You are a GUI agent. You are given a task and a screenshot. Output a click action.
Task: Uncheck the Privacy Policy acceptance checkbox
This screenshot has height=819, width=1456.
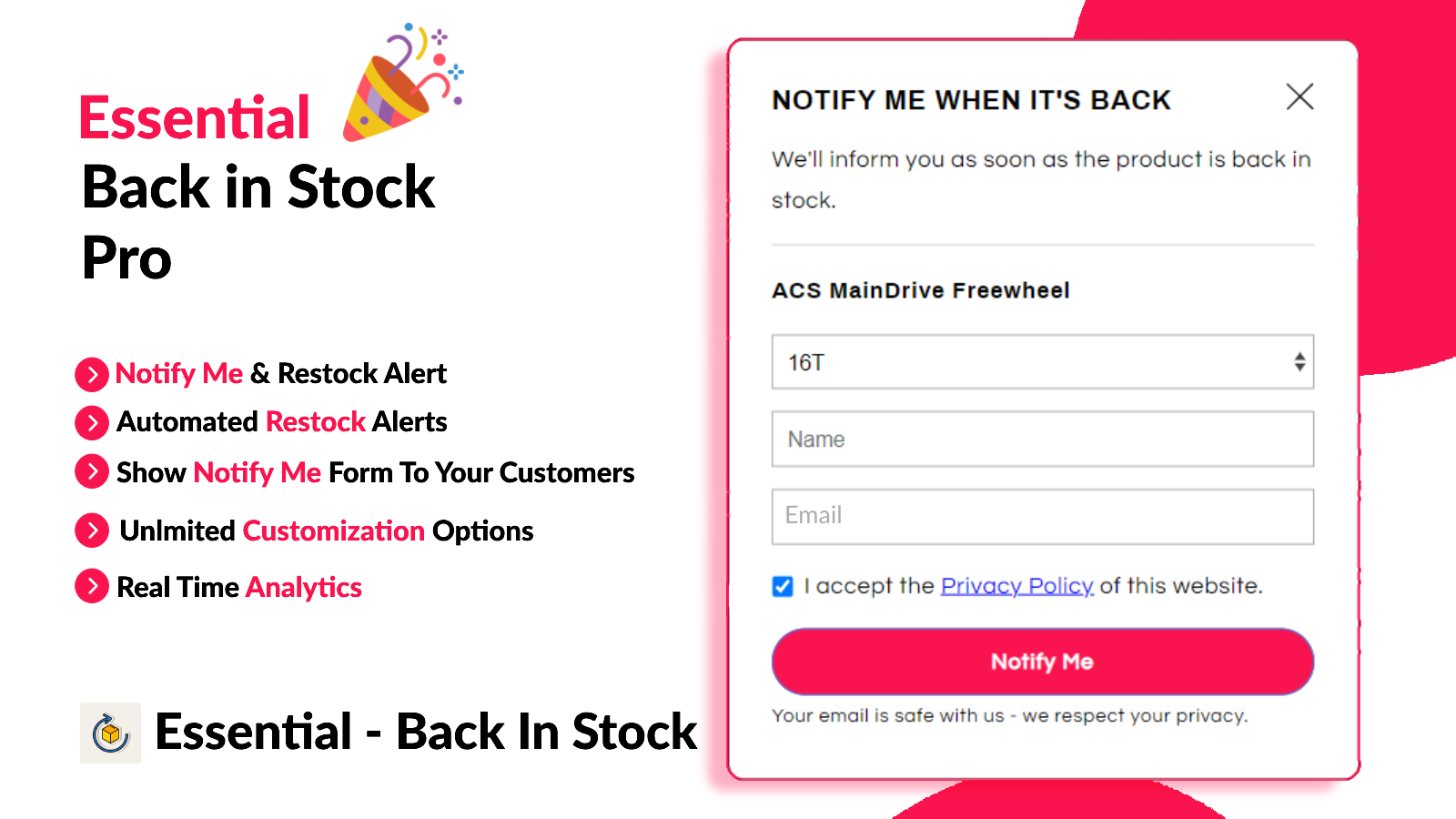pos(783,587)
